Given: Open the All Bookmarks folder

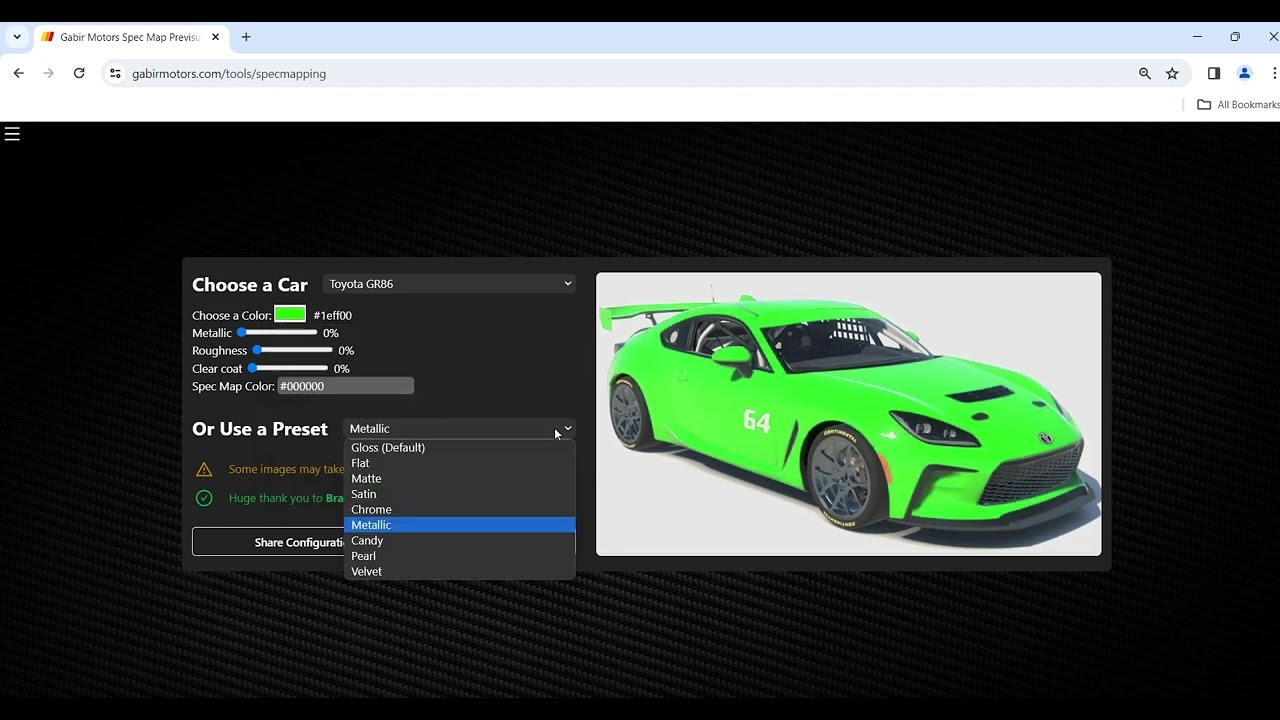Looking at the screenshot, I should tap(1238, 104).
